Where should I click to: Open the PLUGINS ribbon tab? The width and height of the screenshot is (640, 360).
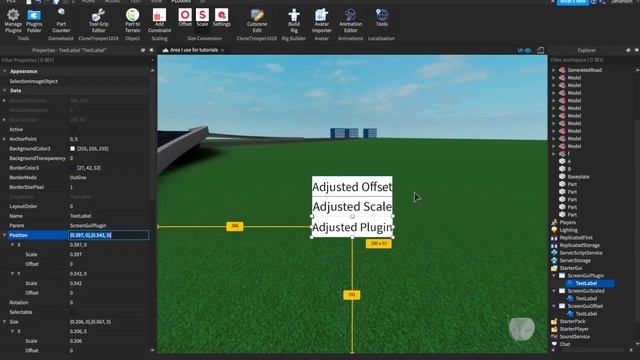(181, 2)
